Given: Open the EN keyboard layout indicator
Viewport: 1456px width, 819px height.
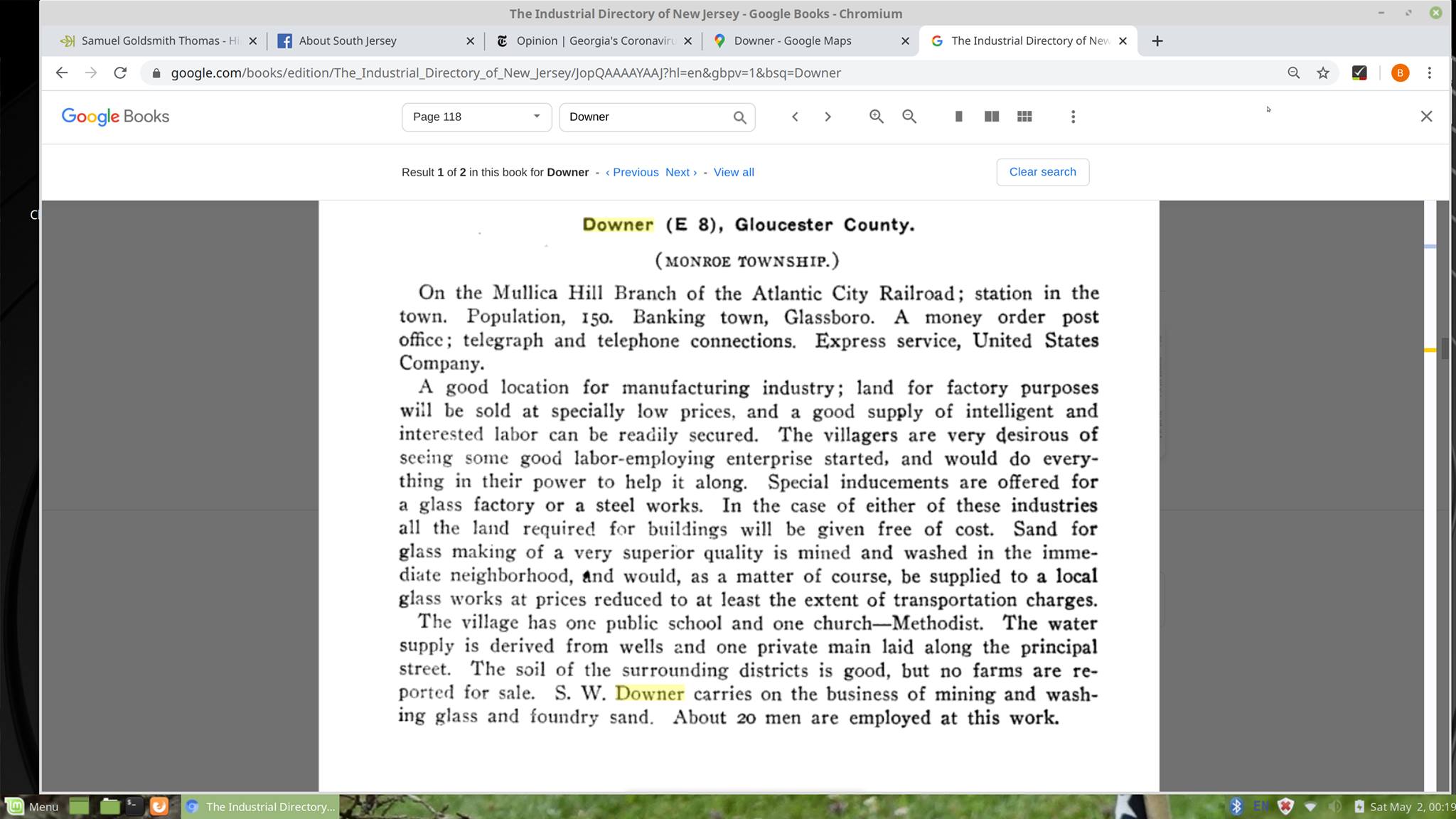Looking at the screenshot, I should (x=1261, y=806).
